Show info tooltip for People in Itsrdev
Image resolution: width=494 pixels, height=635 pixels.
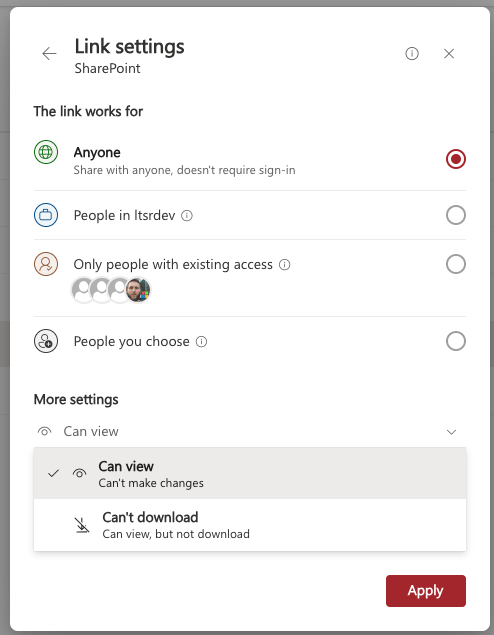point(187,215)
